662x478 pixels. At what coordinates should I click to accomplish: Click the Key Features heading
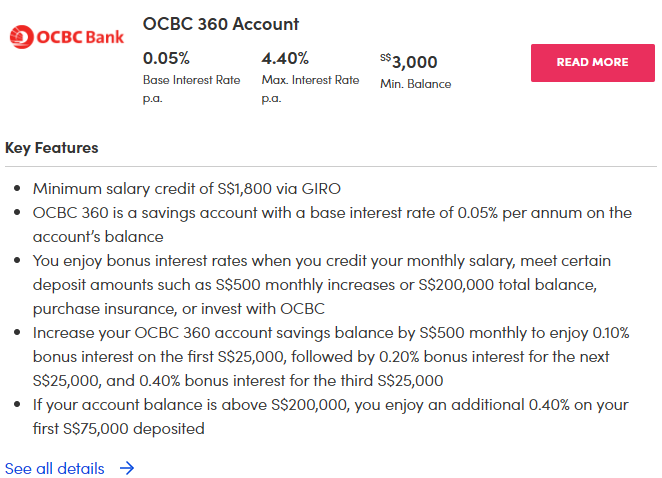(x=52, y=148)
